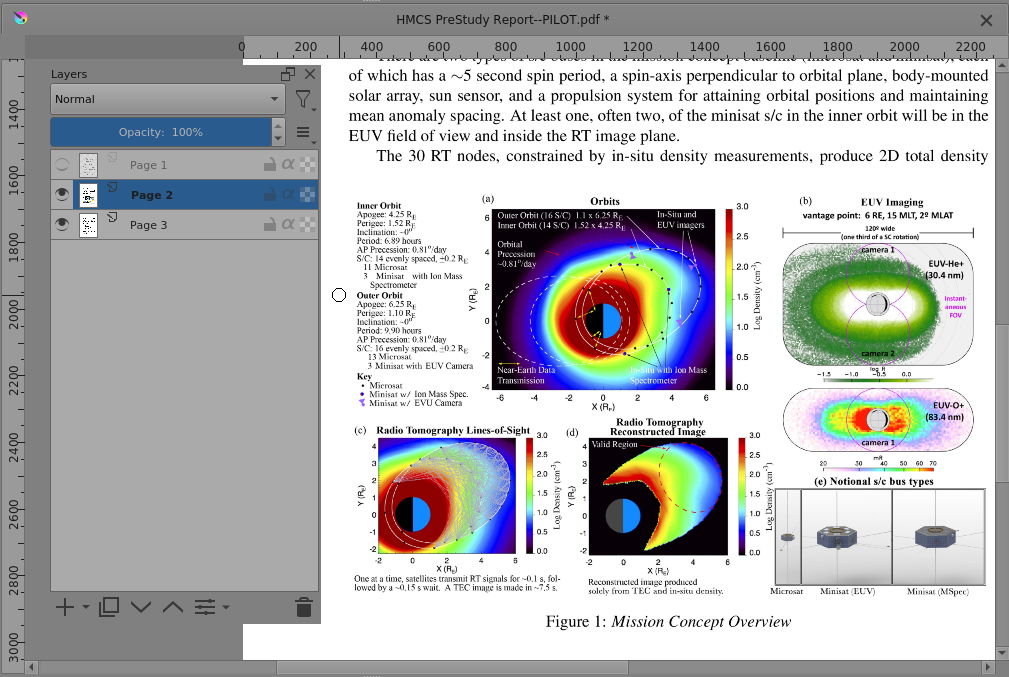Hide the Page 2 layer
The height and width of the screenshot is (677, 1009).
63,195
